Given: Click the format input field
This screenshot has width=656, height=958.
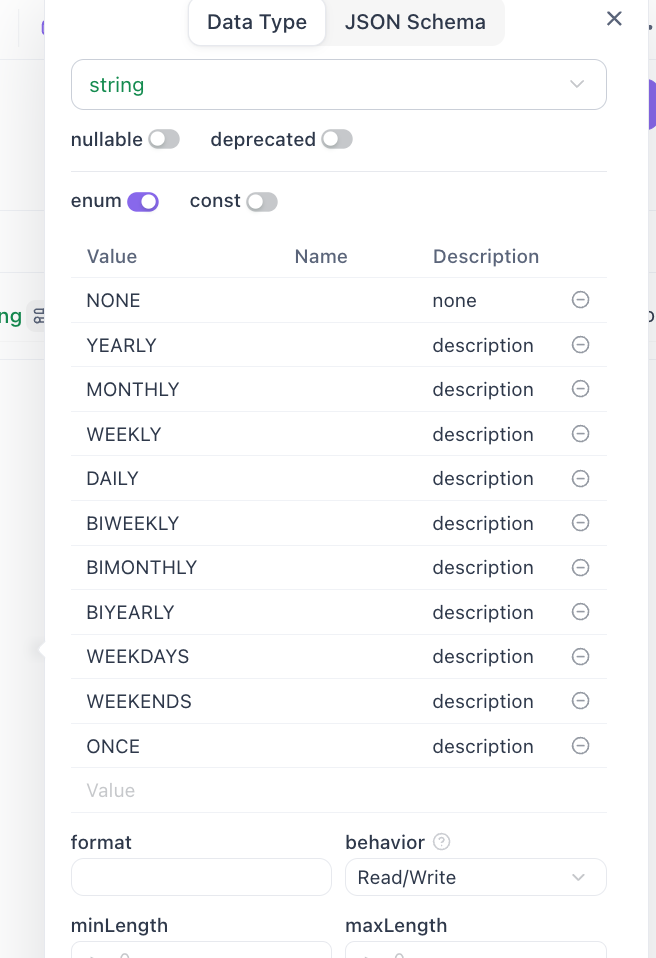Looking at the screenshot, I should pos(201,877).
